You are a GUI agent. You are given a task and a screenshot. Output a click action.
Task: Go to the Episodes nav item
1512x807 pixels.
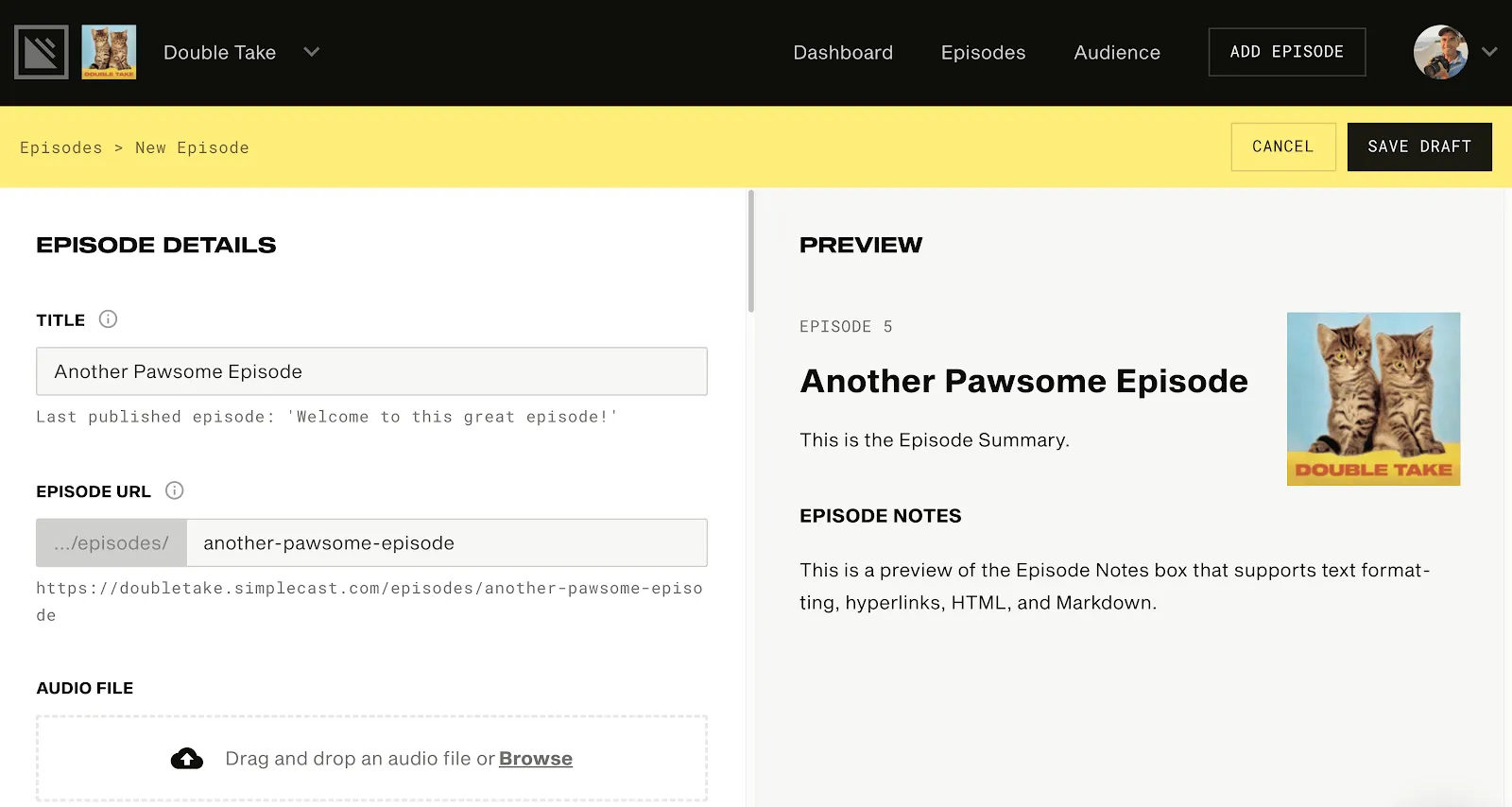[x=983, y=53]
